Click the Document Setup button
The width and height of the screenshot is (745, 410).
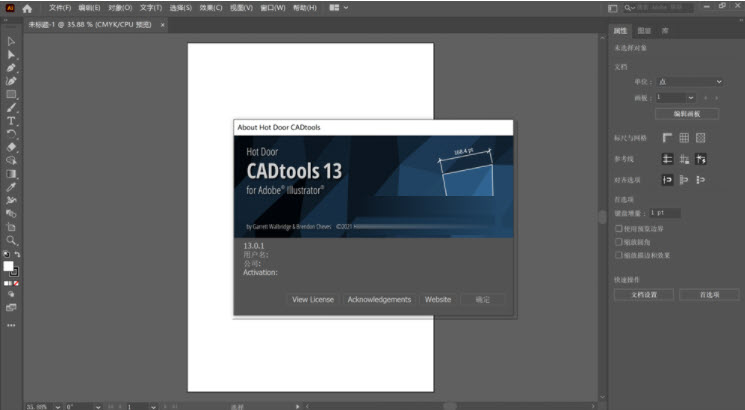click(644, 295)
